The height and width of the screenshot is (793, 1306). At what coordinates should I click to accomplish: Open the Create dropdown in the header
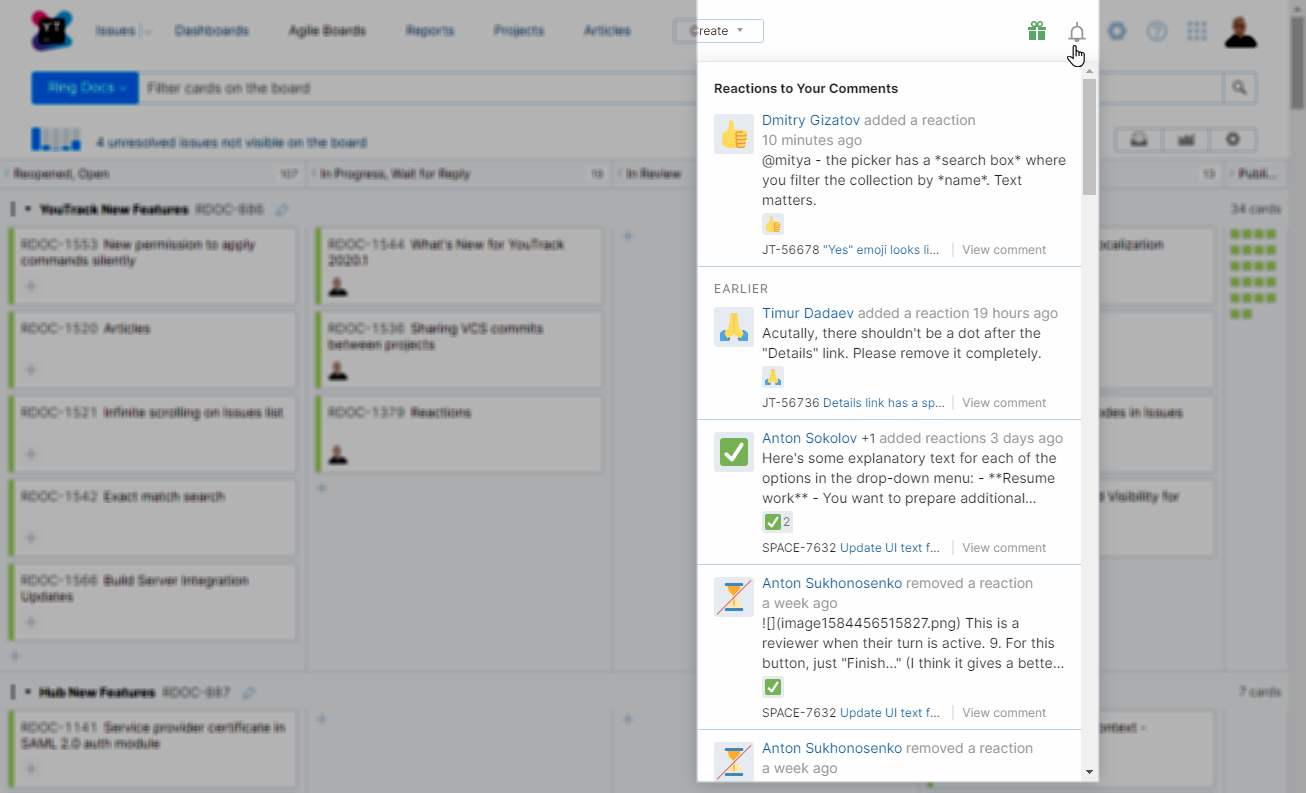[718, 30]
